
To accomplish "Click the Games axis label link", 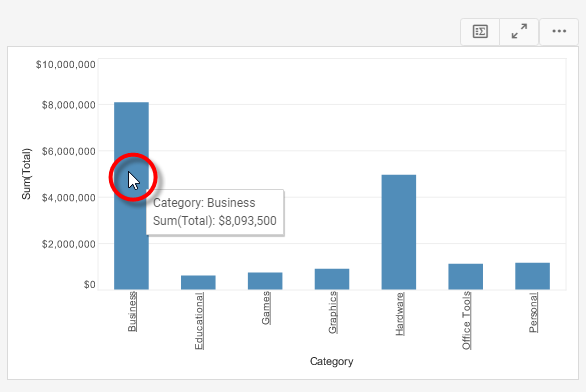I will pyautogui.click(x=266, y=308).
